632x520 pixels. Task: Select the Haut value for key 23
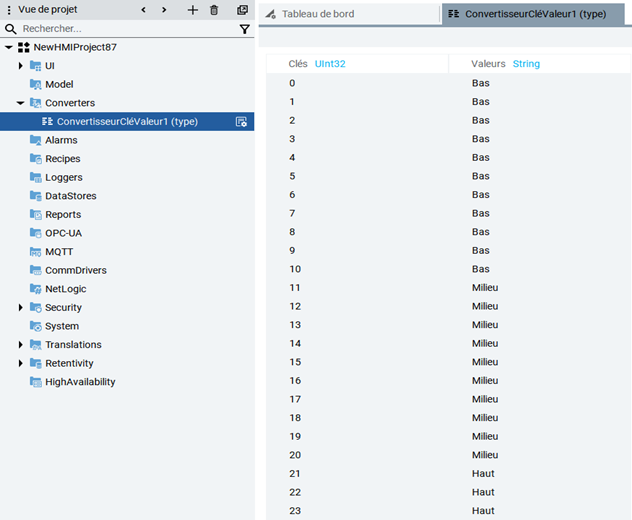coord(483,511)
